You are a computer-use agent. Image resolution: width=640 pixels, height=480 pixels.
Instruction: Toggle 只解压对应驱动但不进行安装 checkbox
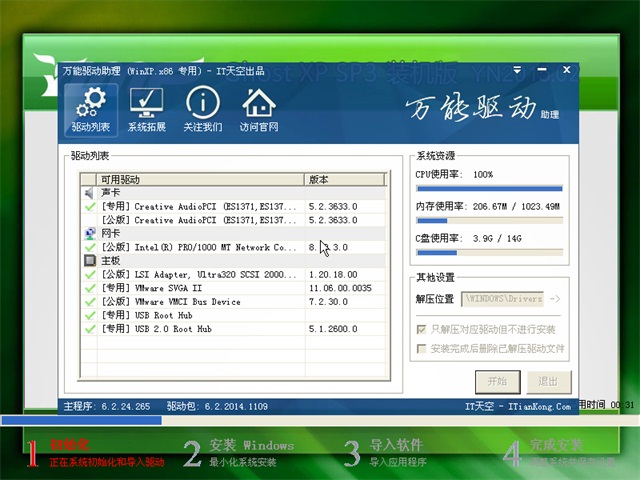pyautogui.click(x=421, y=329)
